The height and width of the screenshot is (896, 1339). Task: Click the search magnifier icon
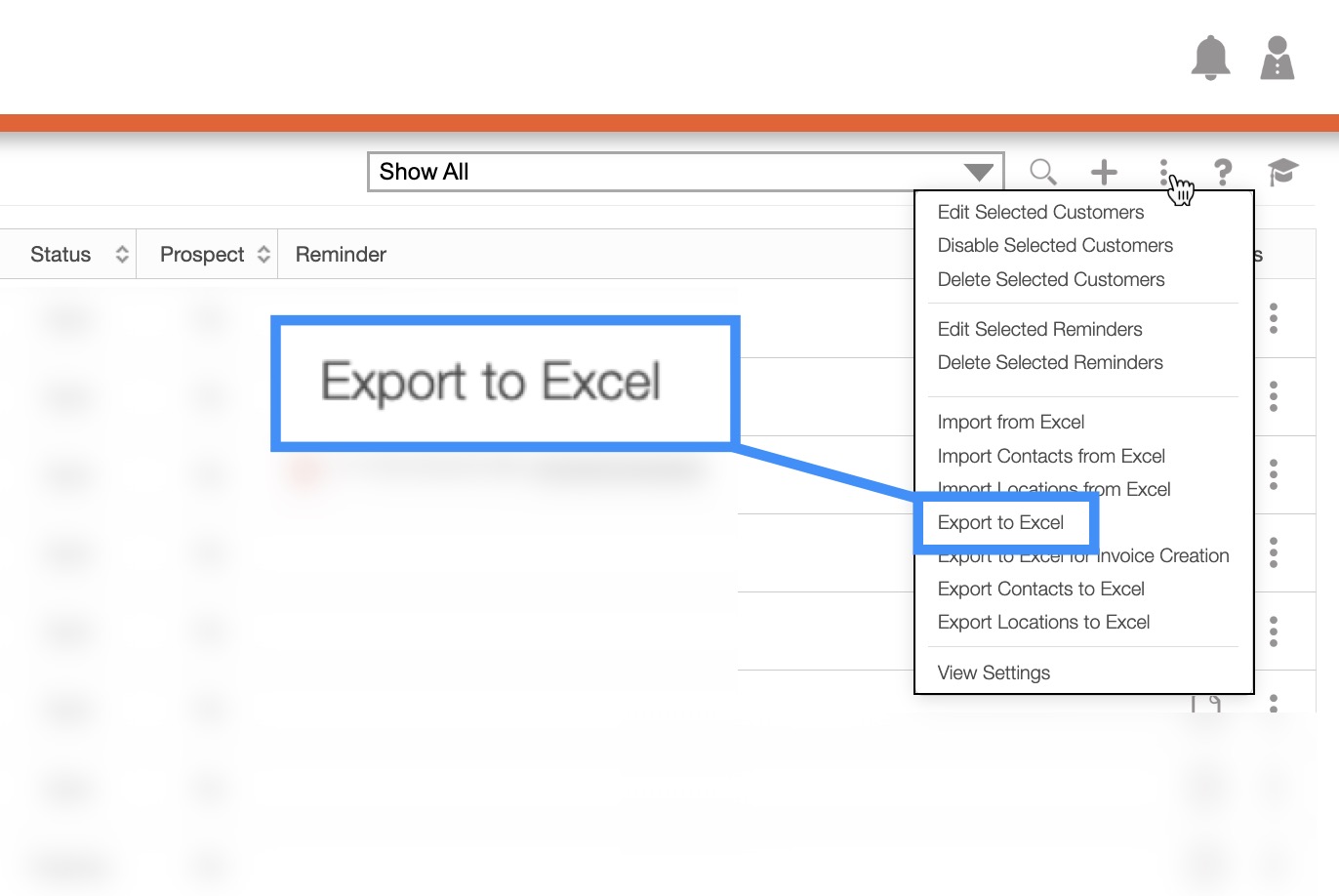[1042, 173]
